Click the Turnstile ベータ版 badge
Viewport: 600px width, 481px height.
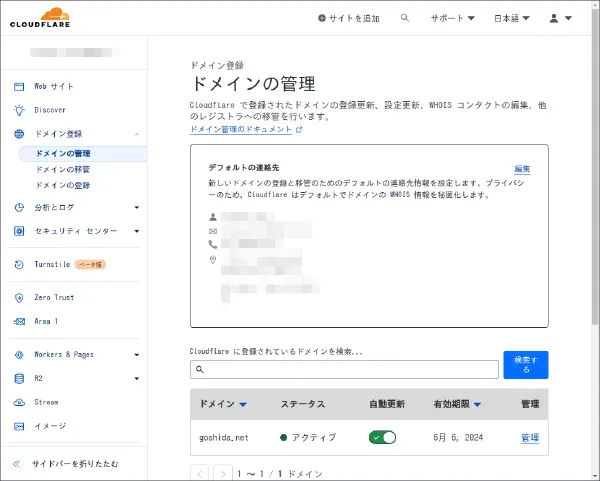coord(90,264)
